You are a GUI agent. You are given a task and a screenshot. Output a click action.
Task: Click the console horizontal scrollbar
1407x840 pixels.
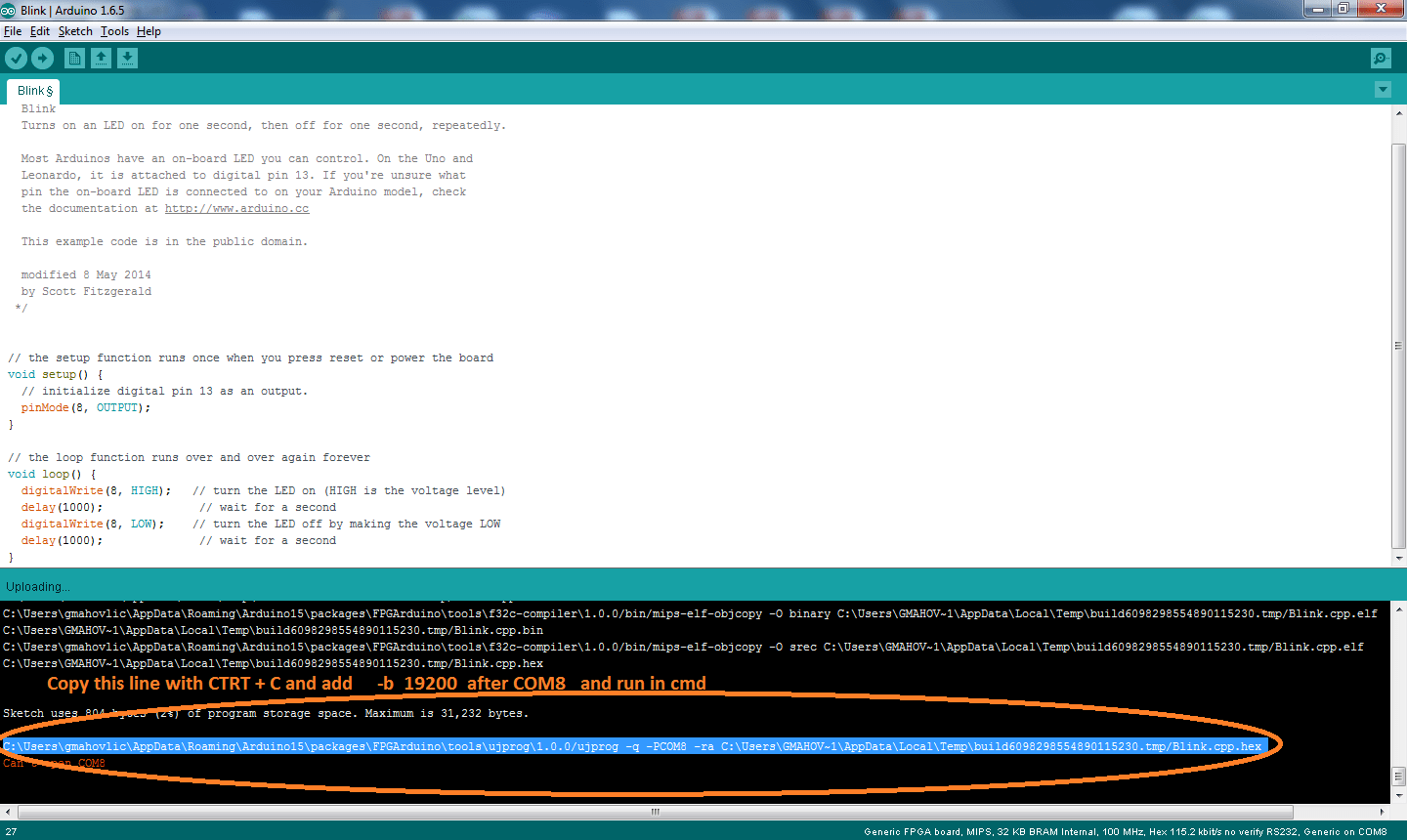655,812
